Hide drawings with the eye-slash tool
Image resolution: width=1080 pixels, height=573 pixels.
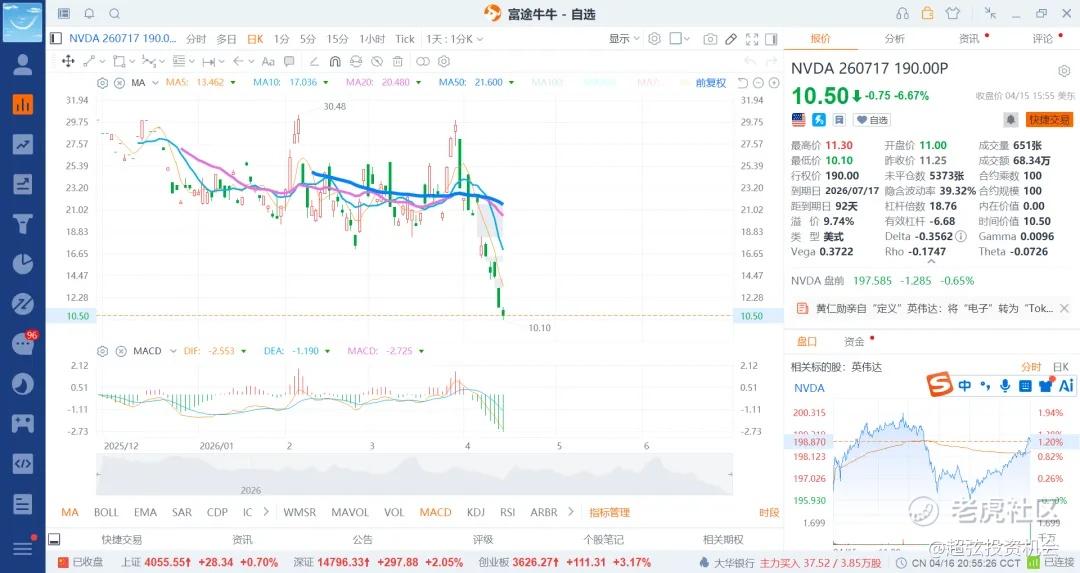point(377,61)
